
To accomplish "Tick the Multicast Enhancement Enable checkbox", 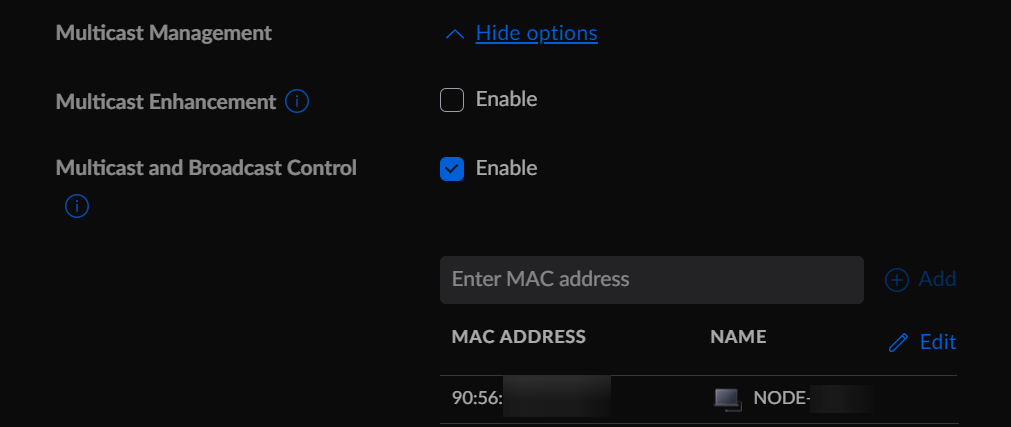I will click(x=452, y=100).
